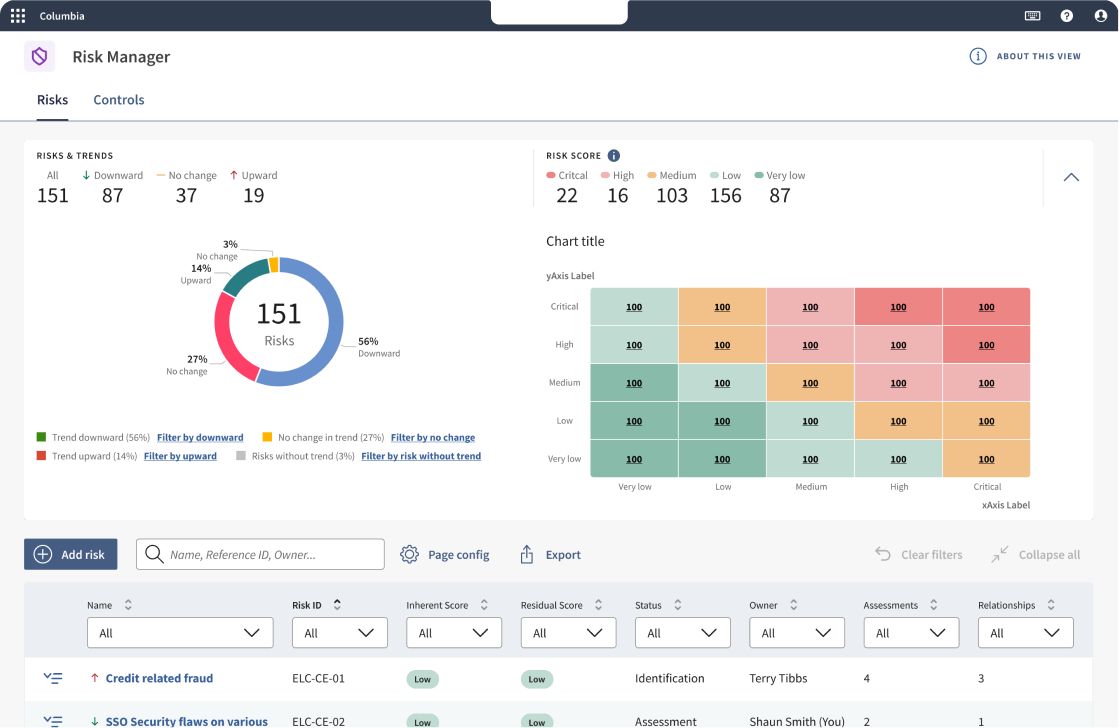Click Filter by no change link
The image size is (1119, 728).
pyautogui.click(x=432, y=438)
